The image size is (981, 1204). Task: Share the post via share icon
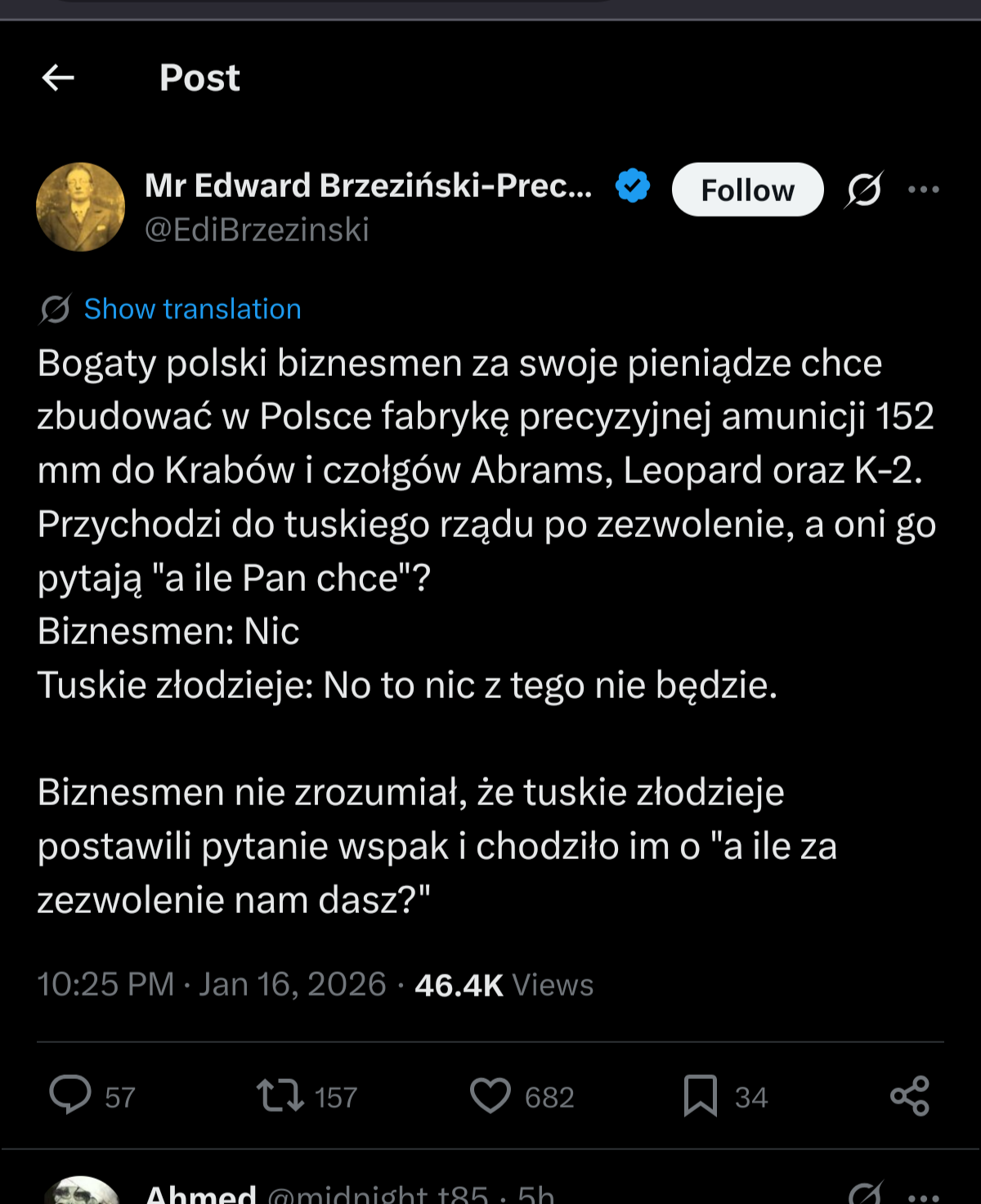point(909,1095)
